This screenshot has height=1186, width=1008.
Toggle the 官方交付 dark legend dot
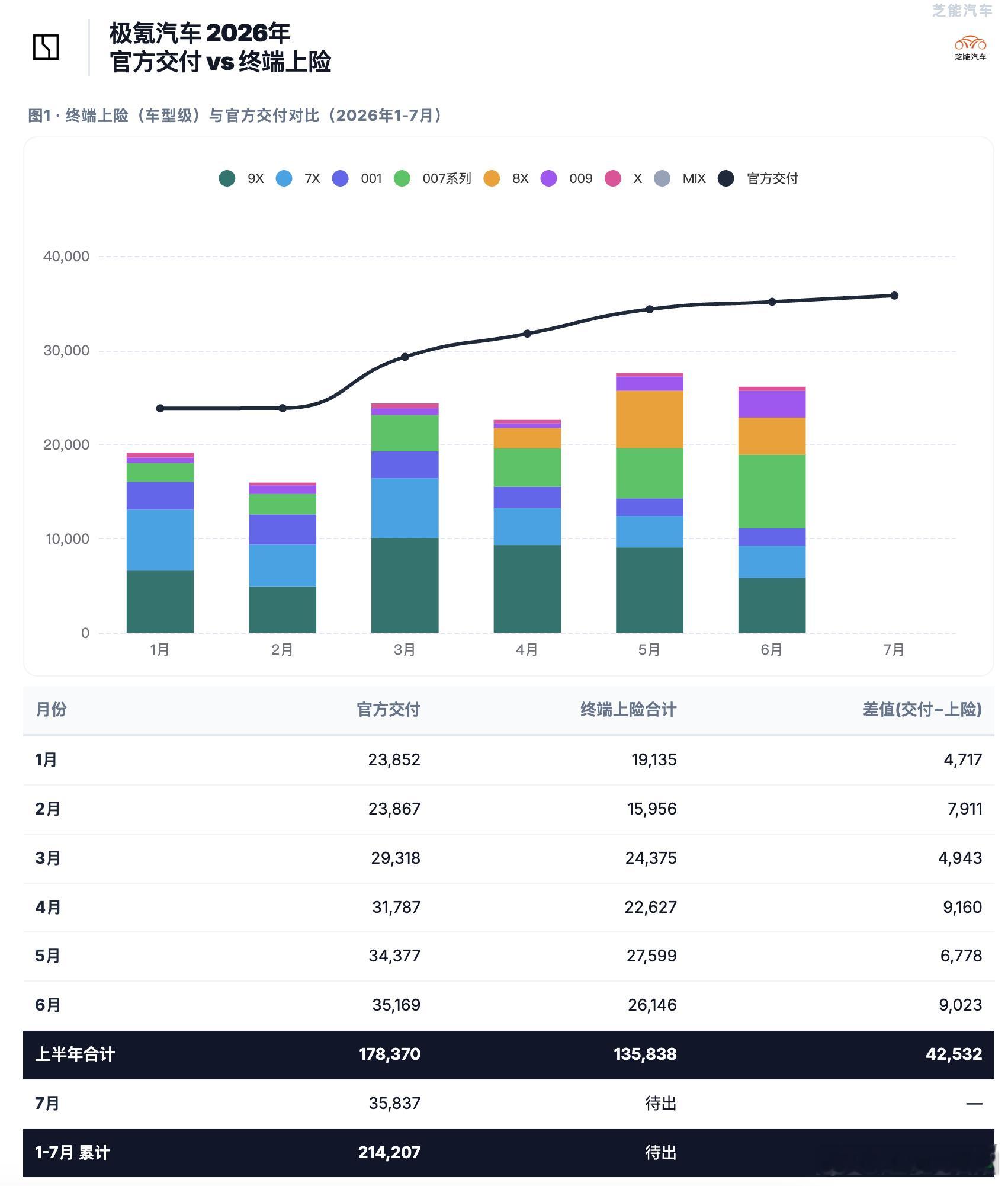[x=725, y=178]
